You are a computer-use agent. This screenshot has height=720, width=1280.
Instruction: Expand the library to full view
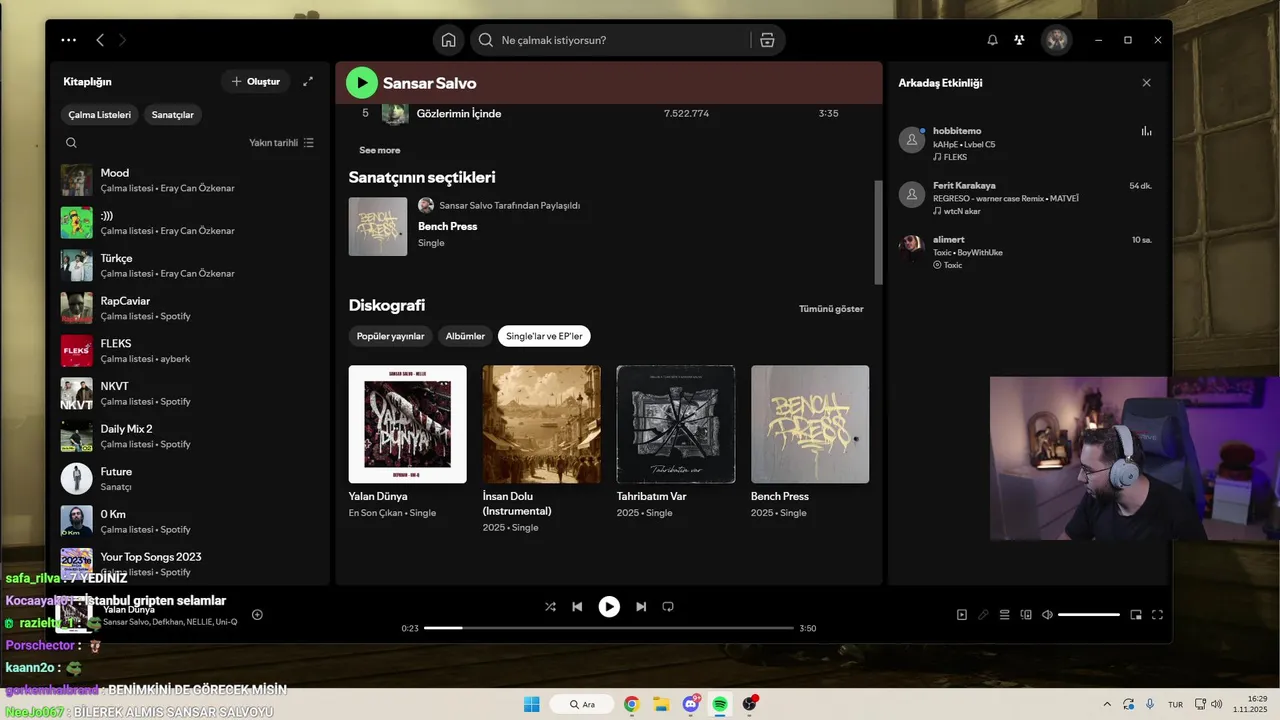pyautogui.click(x=308, y=81)
